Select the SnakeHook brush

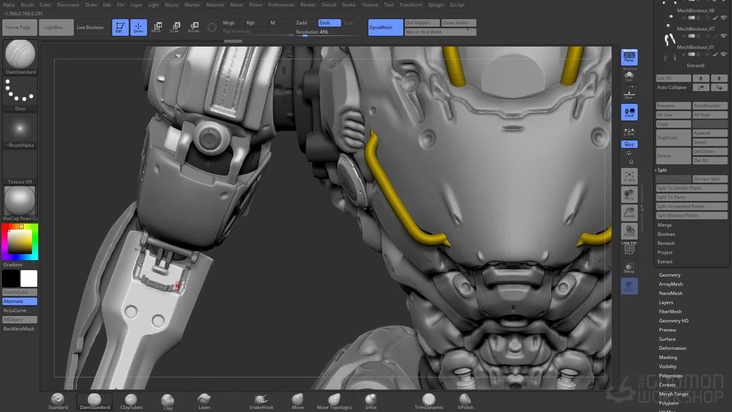point(261,401)
